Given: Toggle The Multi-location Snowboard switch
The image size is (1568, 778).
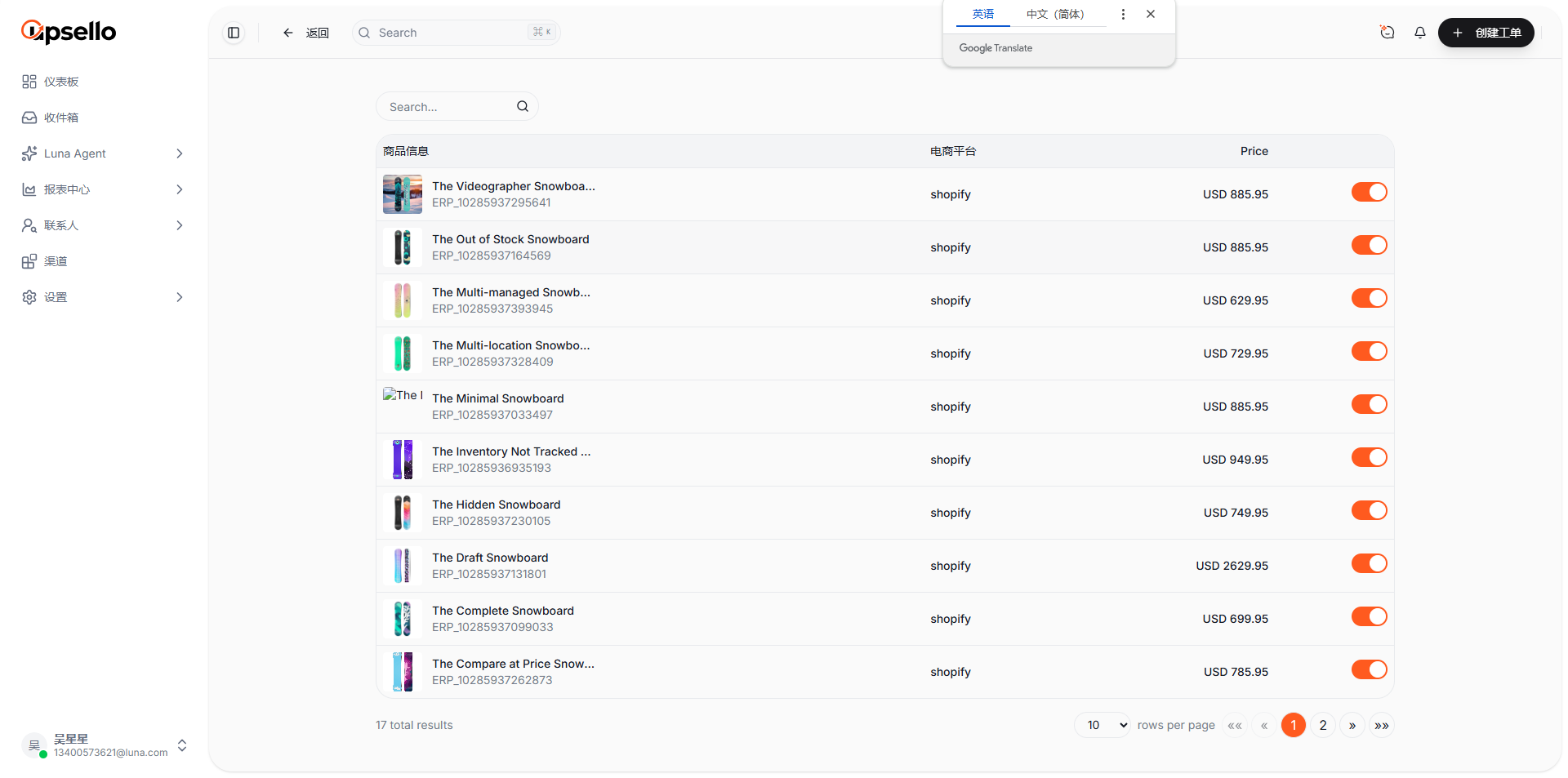Looking at the screenshot, I should tap(1370, 351).
